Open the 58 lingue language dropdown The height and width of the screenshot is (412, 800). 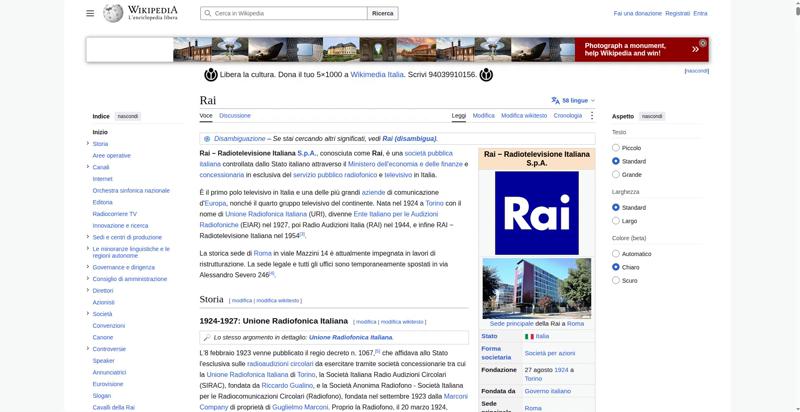click(573, 101)
